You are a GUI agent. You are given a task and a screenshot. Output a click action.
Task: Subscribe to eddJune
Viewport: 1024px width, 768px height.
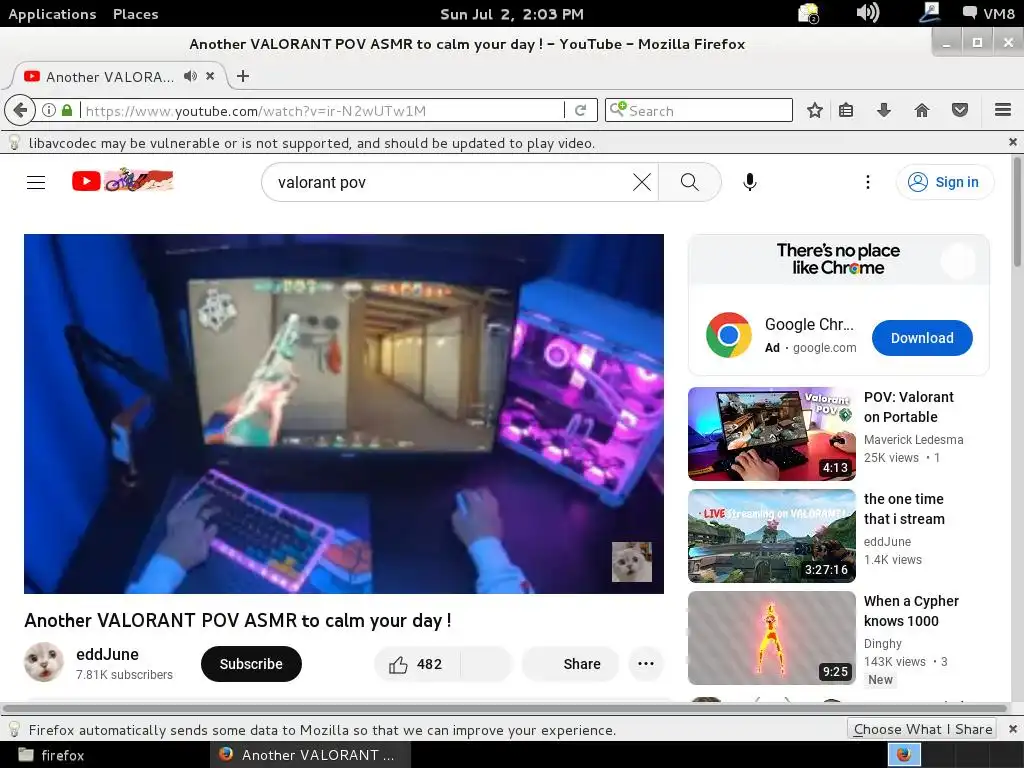251,664
